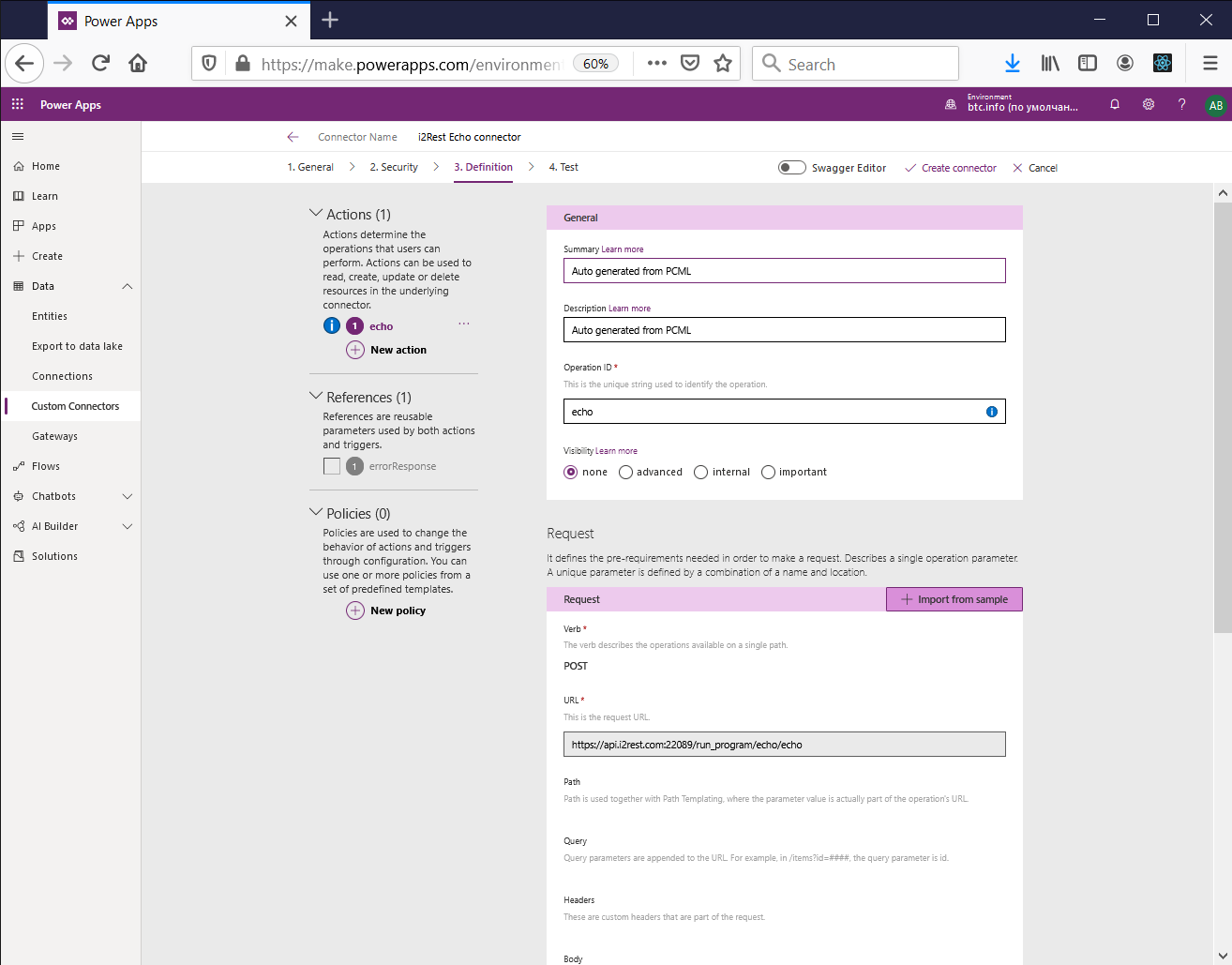Image resolution: width=1232 pixels, height=965 pixels.
Task: Select the important visibility option
Action: 768,472
